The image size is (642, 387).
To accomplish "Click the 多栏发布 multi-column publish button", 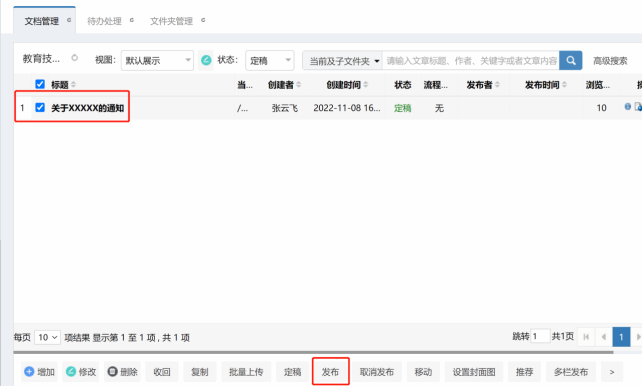I will click(571, 372).
